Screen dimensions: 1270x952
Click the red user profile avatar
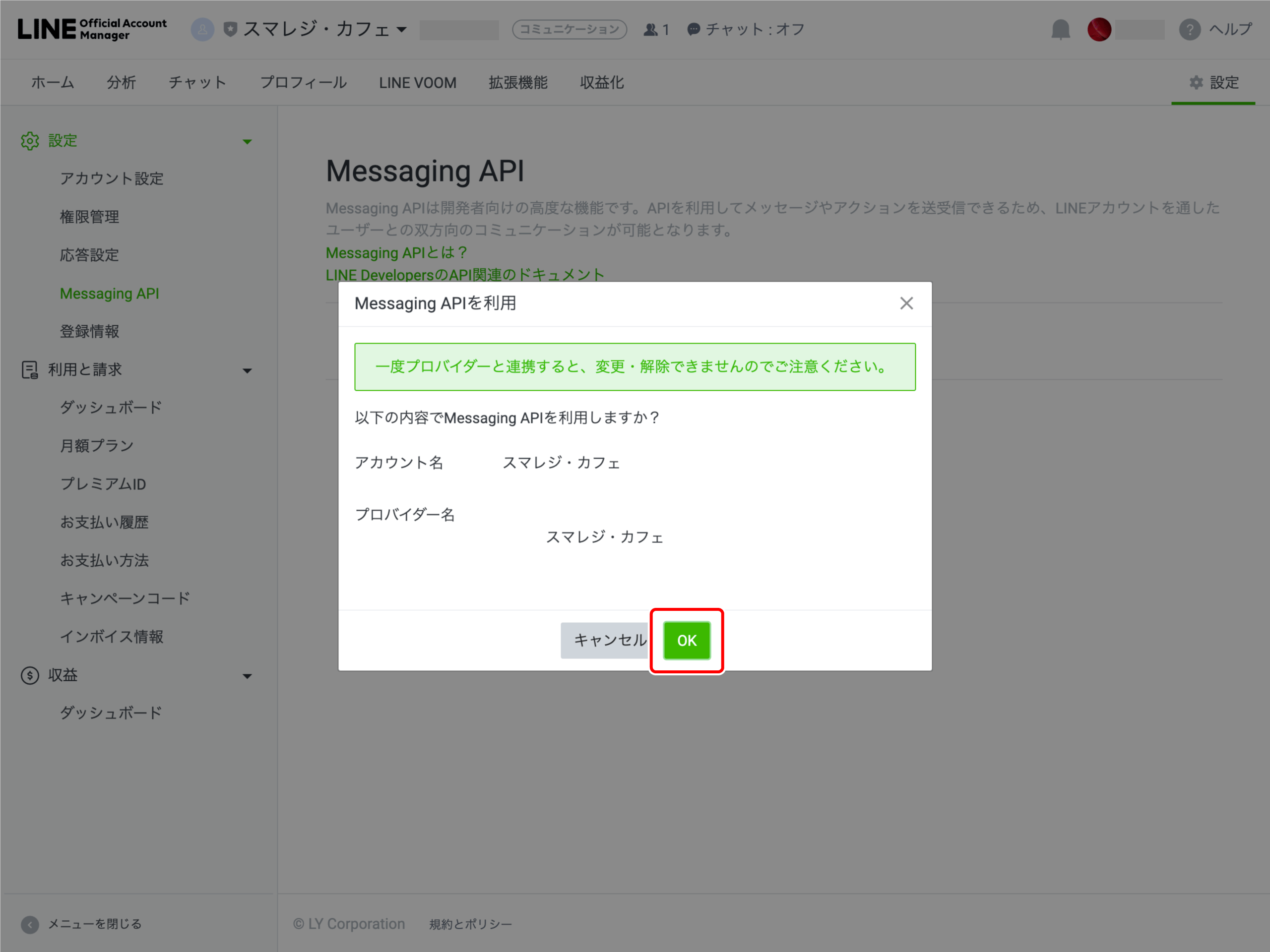coord(1099,29)
